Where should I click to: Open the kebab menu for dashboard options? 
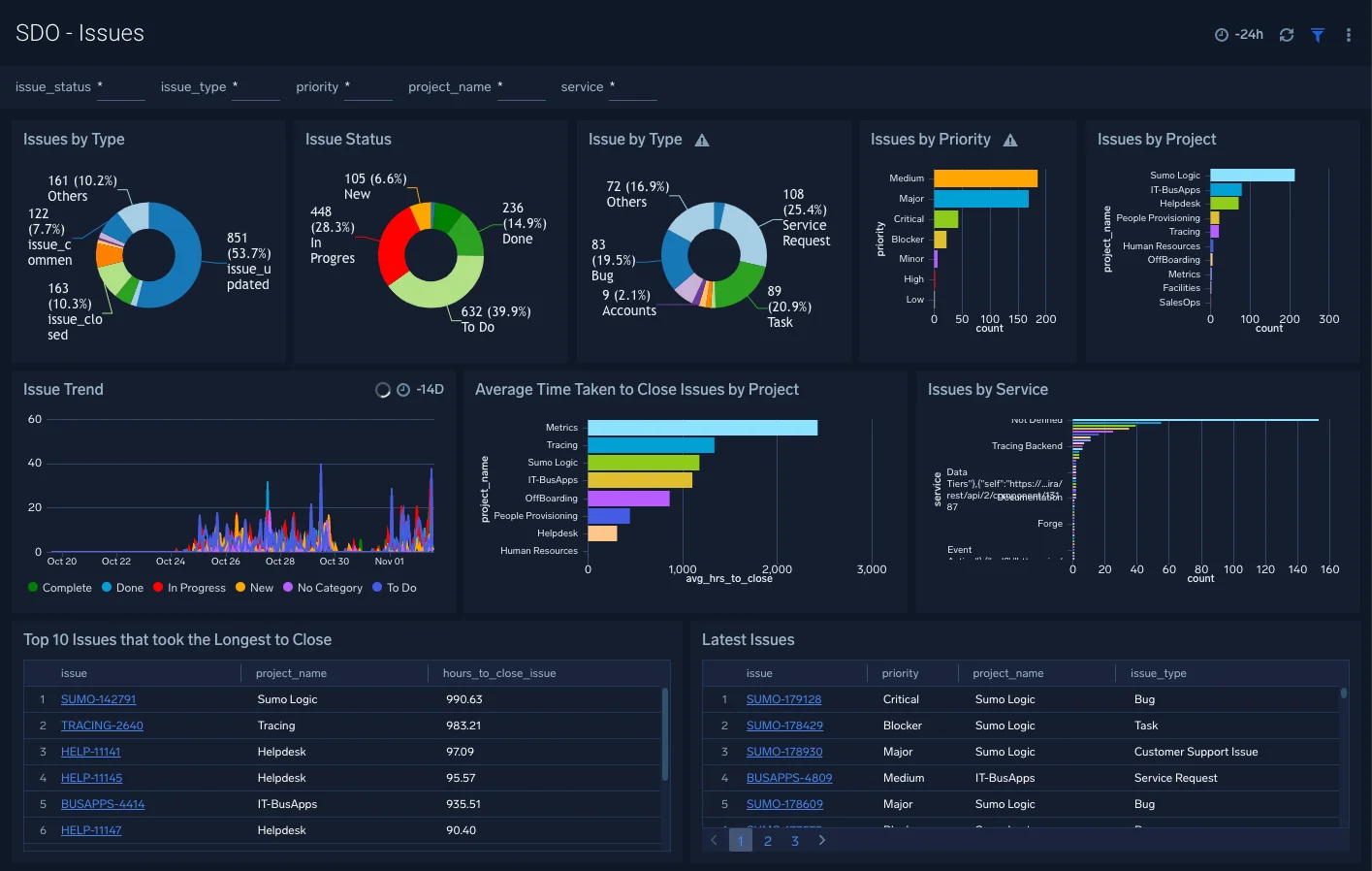pos(1348,34)
